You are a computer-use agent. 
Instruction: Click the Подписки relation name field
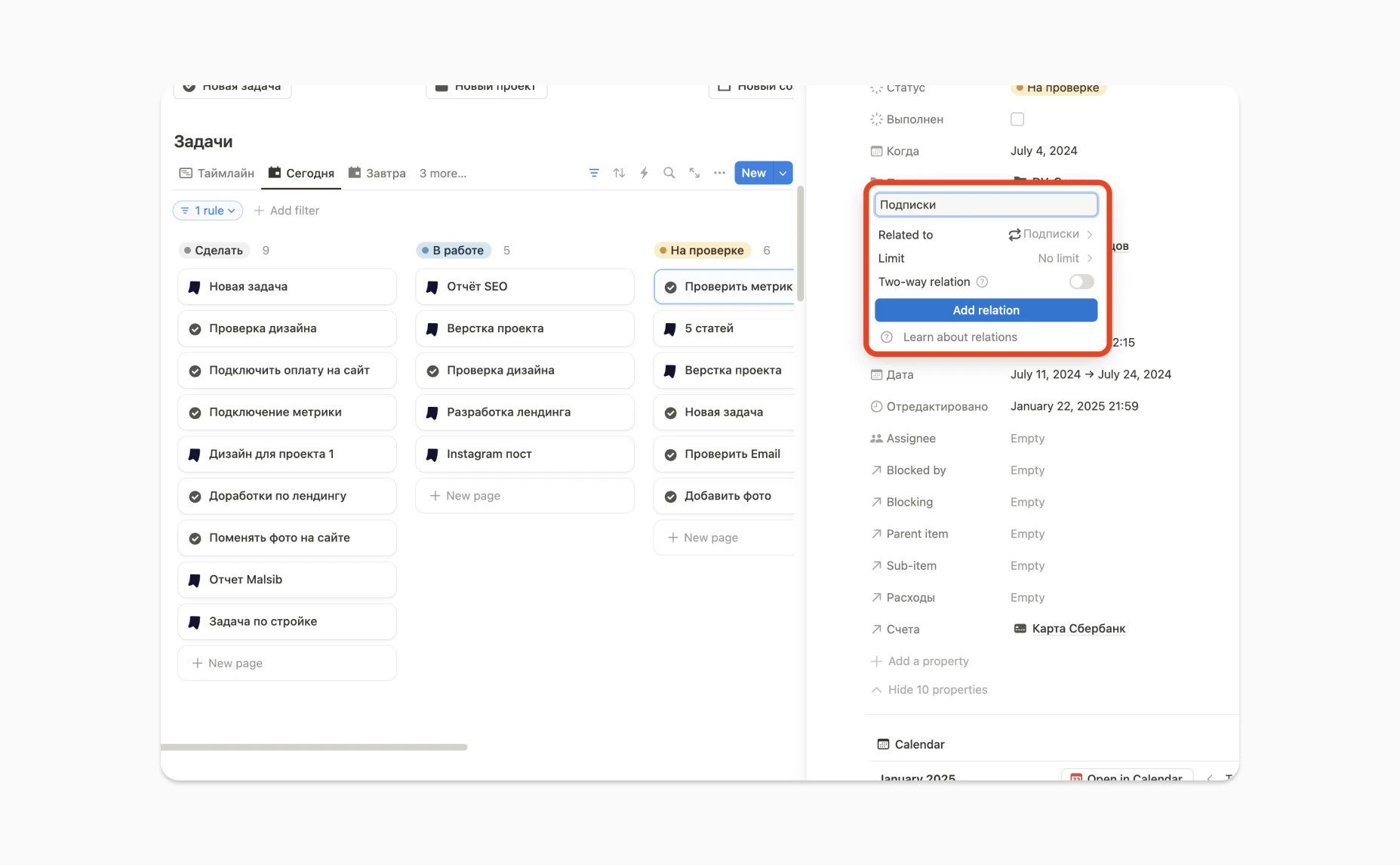tap(986, 205)
